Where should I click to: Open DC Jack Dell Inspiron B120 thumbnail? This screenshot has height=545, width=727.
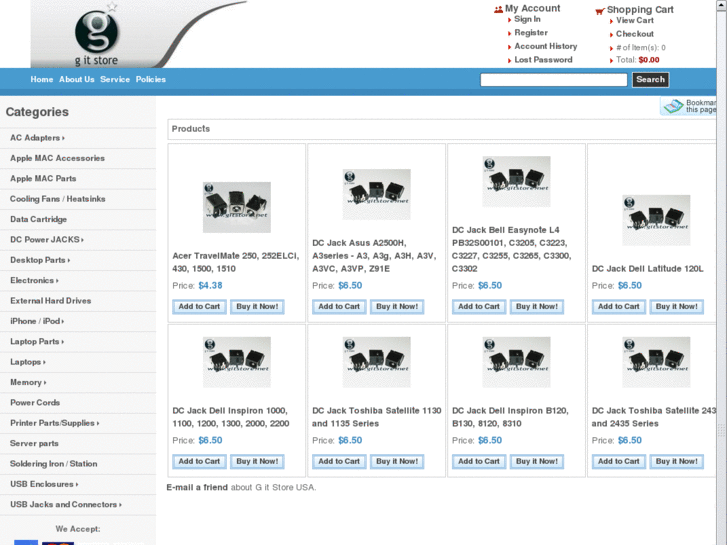point(516,362)
